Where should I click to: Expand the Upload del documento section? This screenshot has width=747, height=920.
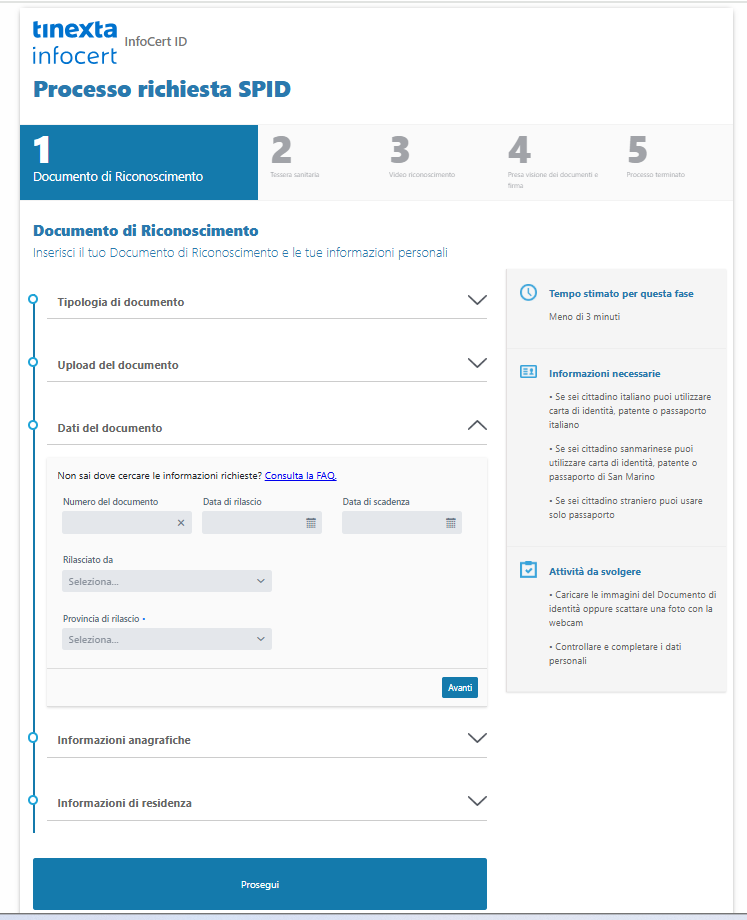tap(477, 363)
